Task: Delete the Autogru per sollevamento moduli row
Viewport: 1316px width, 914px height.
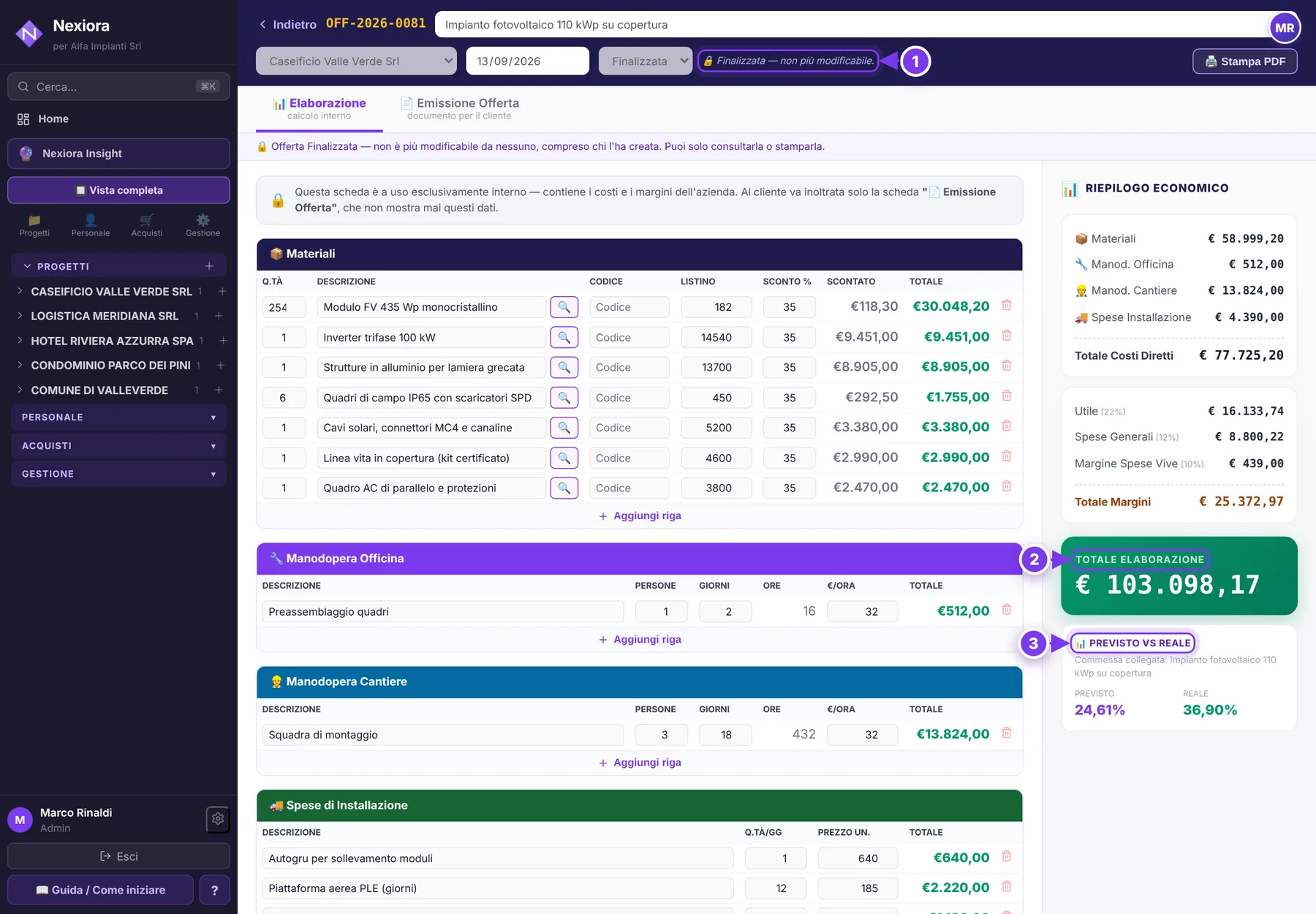Action: [1007, 857]
